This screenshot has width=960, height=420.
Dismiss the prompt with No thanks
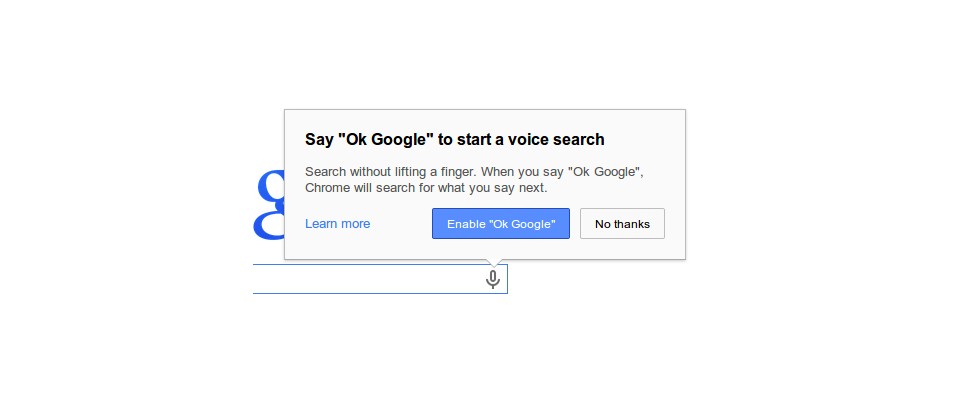click(622, 224)
